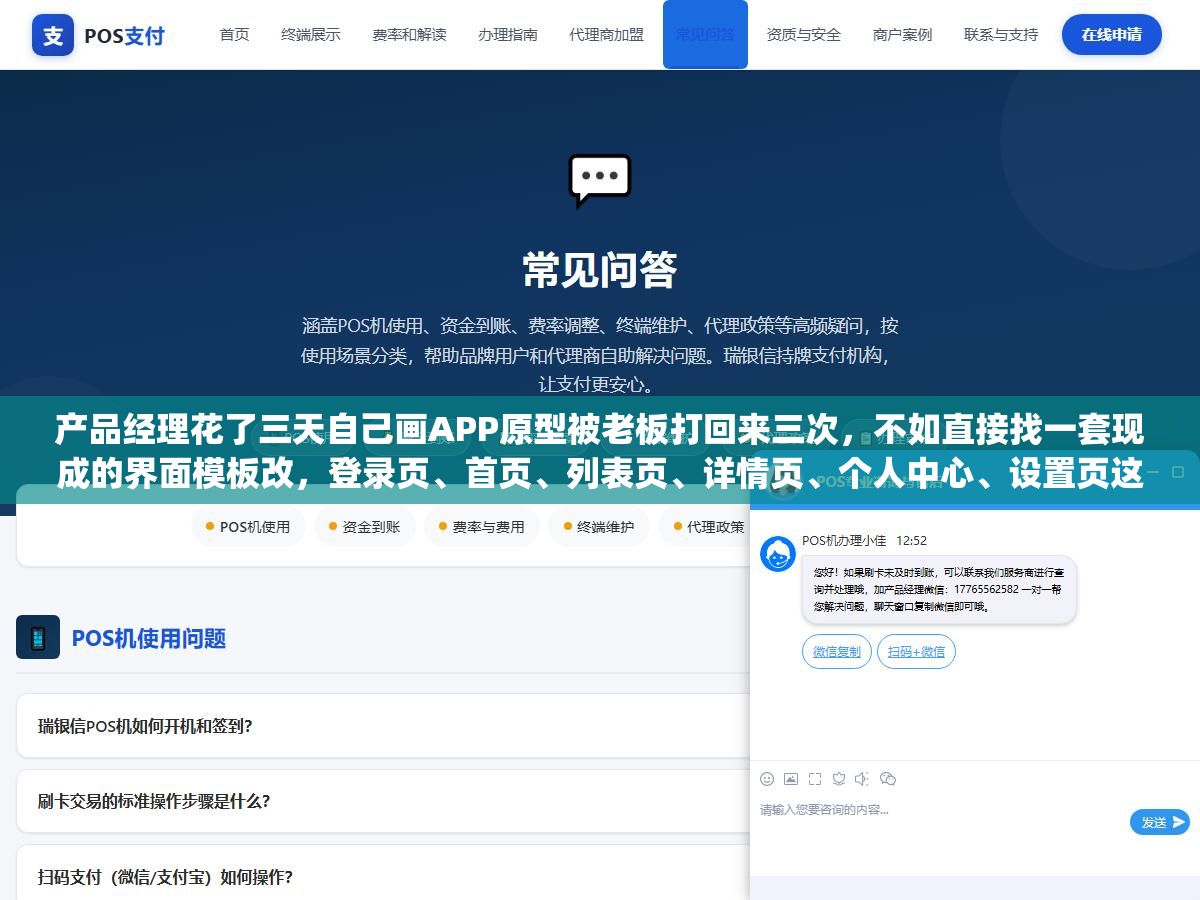
Task: Open 办理指南 in the navigation
Action: 508,35
